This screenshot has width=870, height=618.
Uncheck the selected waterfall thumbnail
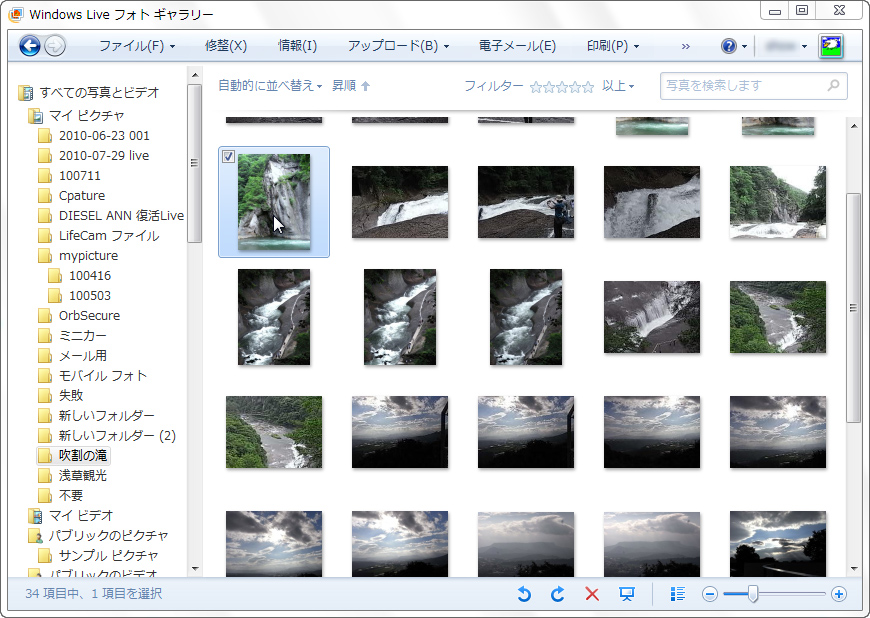pos(228,156)
